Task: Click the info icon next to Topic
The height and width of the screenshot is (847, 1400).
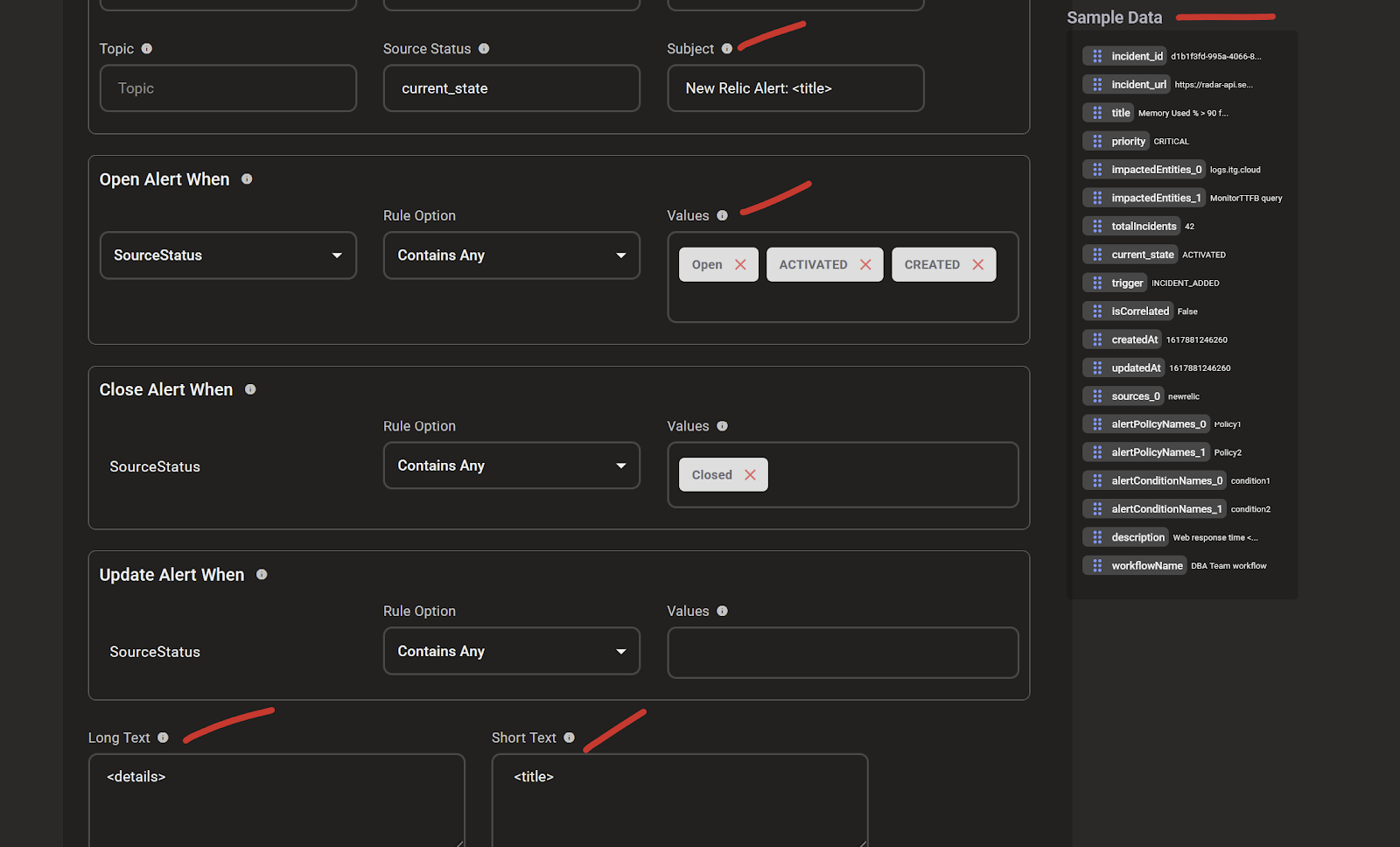Action: tap(147, 49)
